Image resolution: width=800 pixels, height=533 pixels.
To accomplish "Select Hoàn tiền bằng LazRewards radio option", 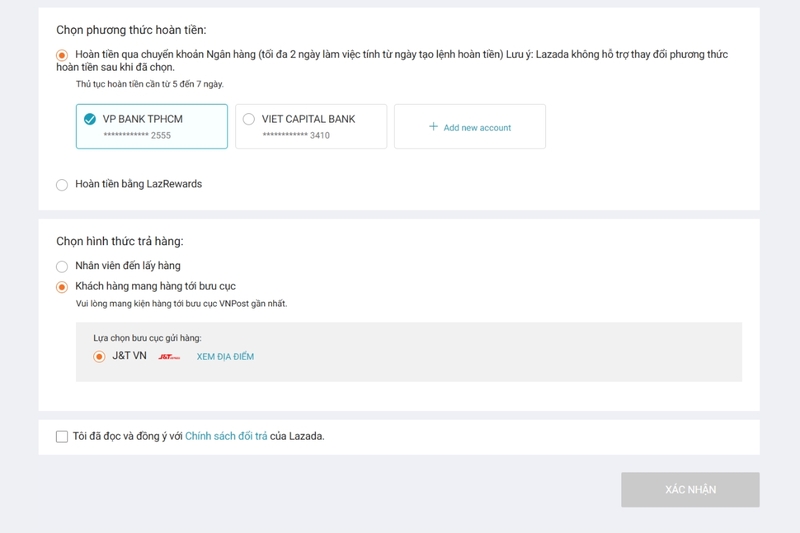I will [x=62, y=185].
